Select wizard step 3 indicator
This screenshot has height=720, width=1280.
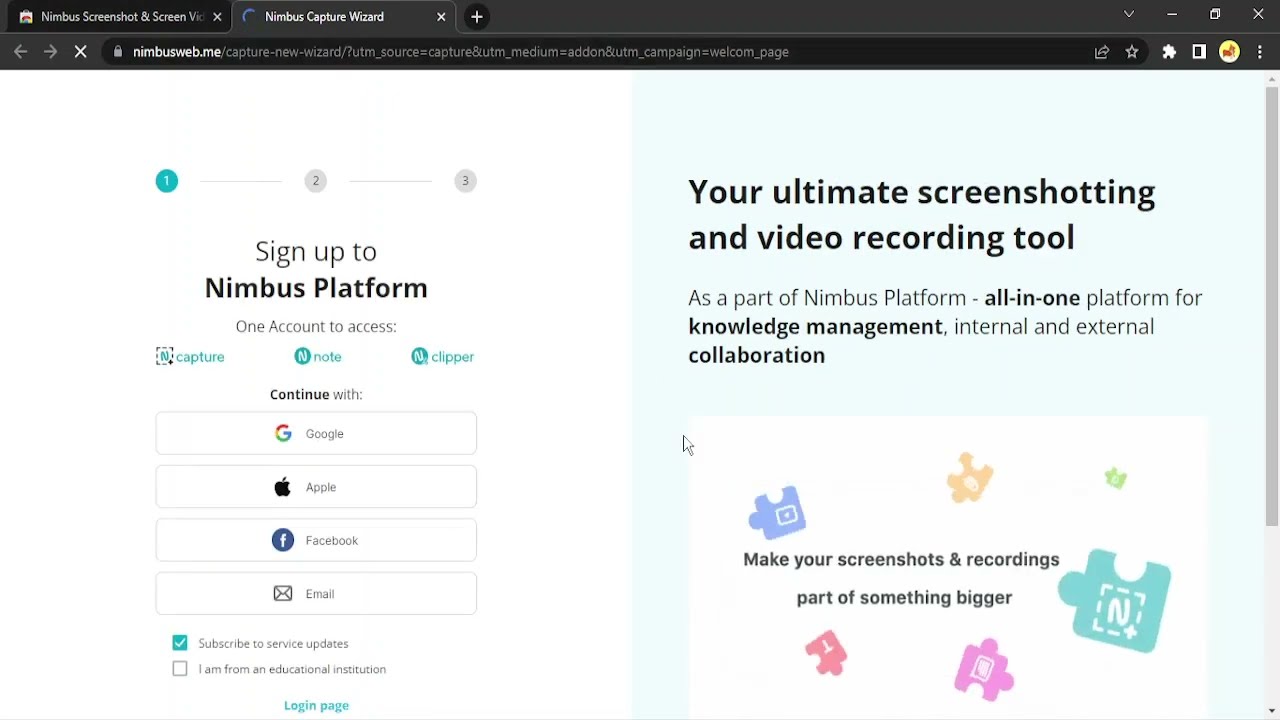[x=465, y=181]
